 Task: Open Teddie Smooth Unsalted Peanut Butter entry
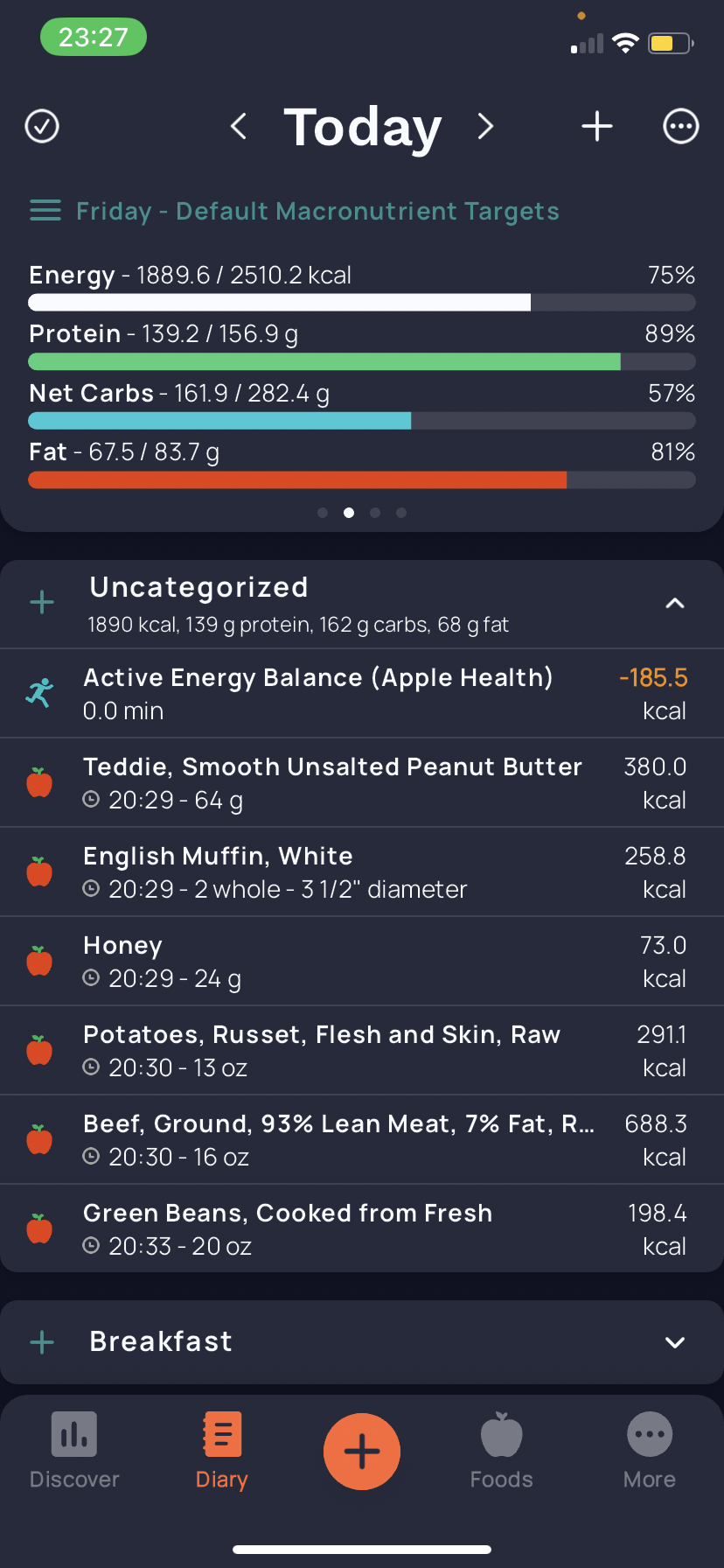(362, 783)
